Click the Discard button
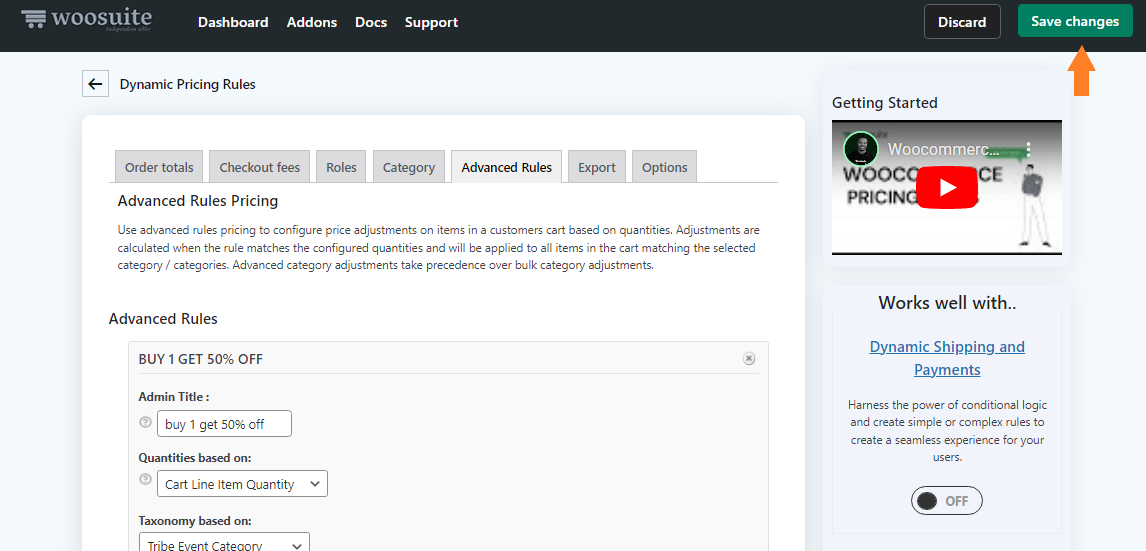The width and height of the screenshot is (1146, 551). [x=962, y=21]
